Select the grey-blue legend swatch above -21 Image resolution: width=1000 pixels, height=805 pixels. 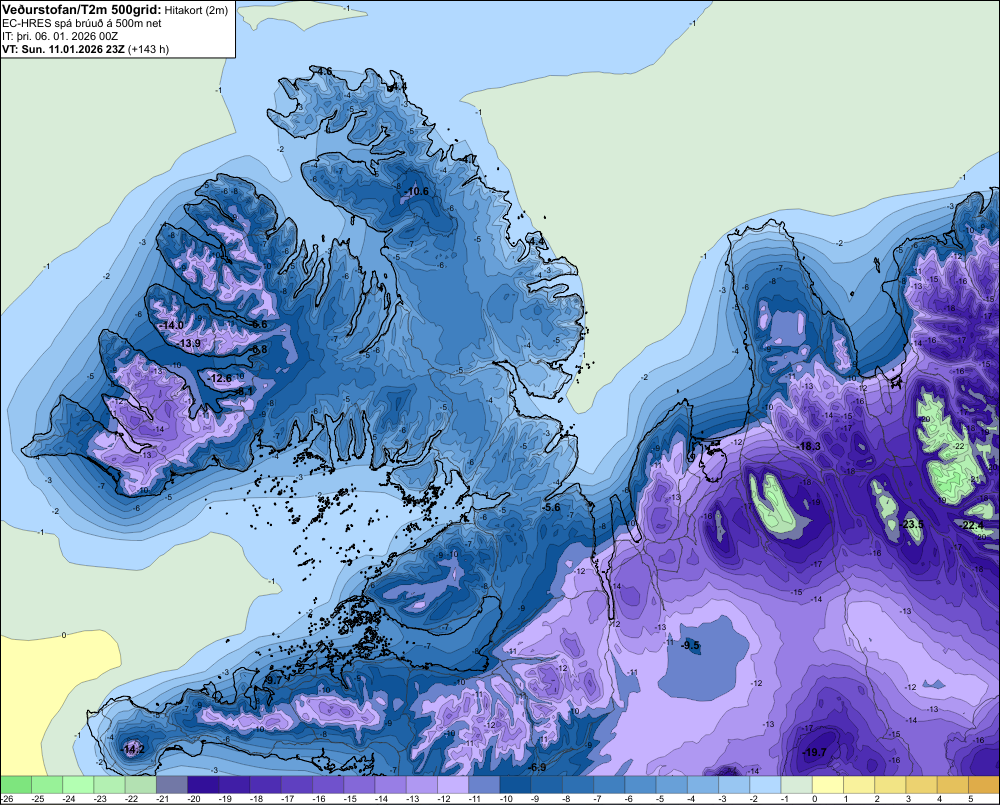172,784
